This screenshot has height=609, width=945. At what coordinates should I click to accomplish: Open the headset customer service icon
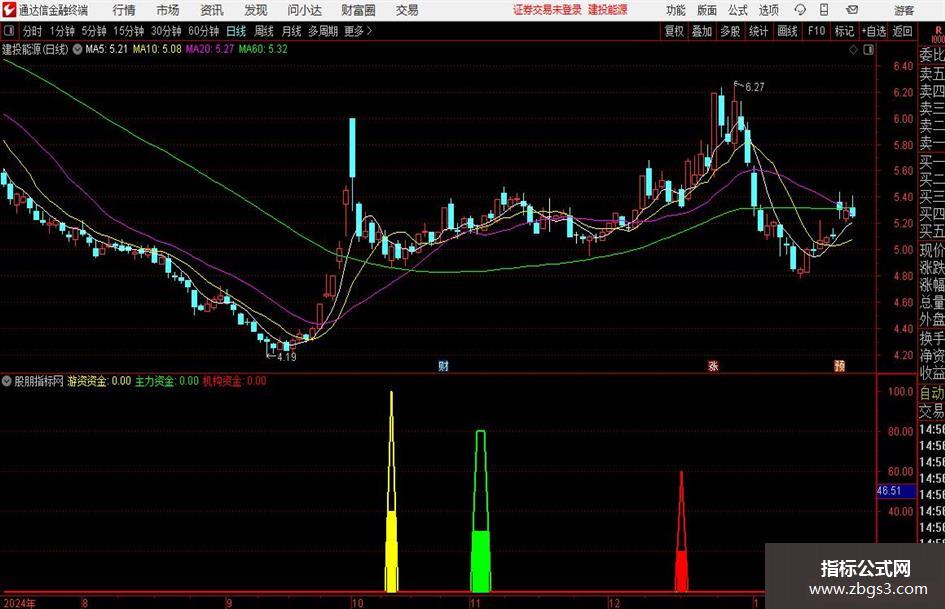pos(800,10)
